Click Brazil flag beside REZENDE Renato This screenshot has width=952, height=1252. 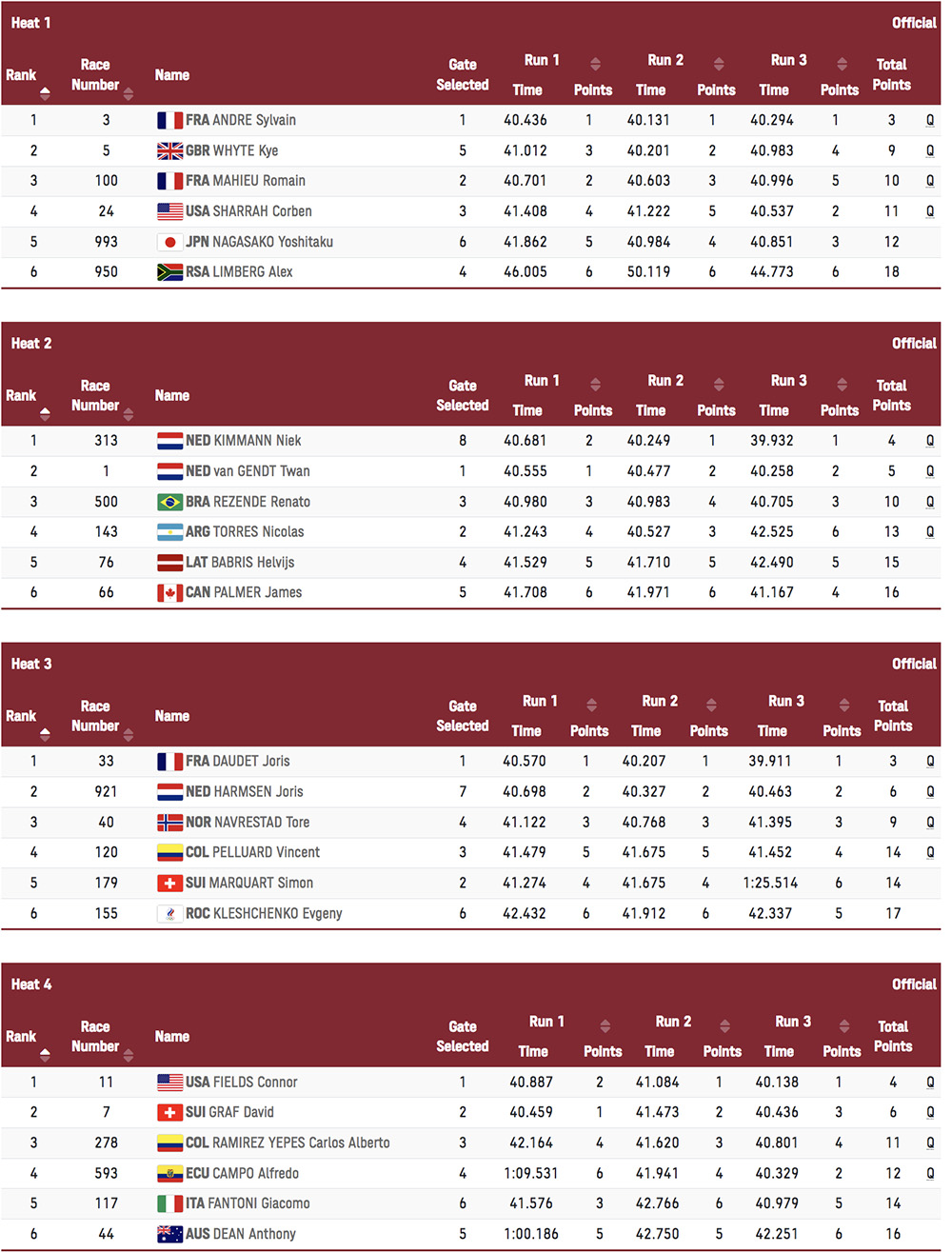pyautogui.click(x=169, y=502)
